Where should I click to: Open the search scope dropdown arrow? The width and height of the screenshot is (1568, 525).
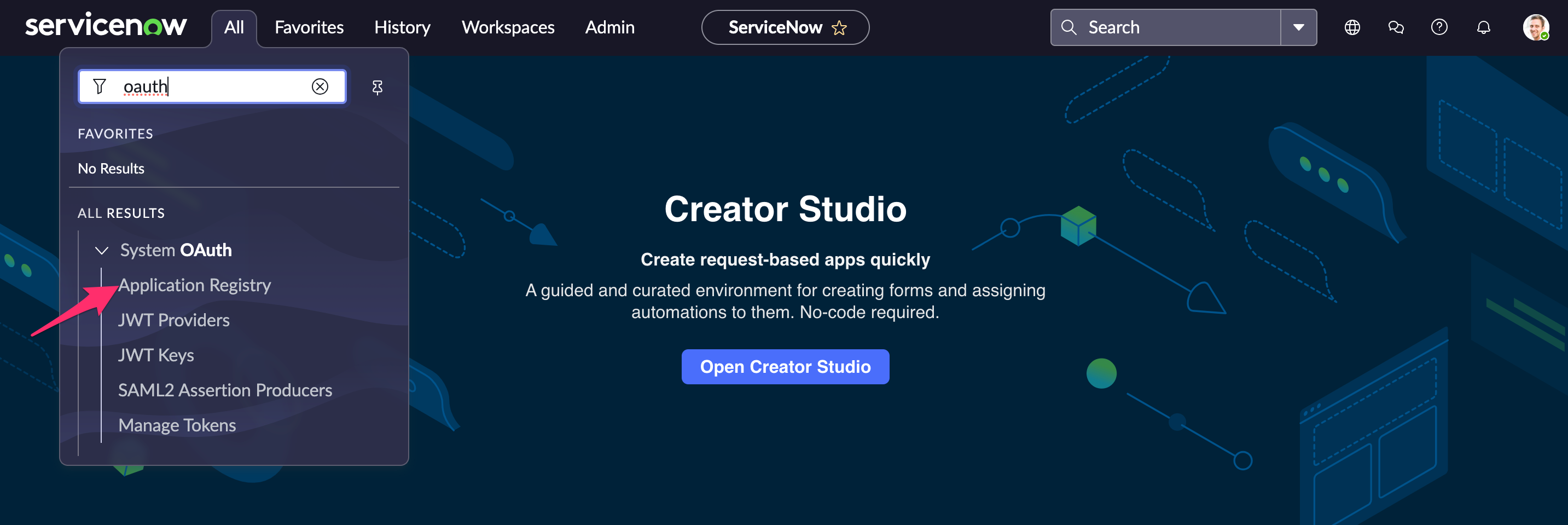(x=1299, y=27)
